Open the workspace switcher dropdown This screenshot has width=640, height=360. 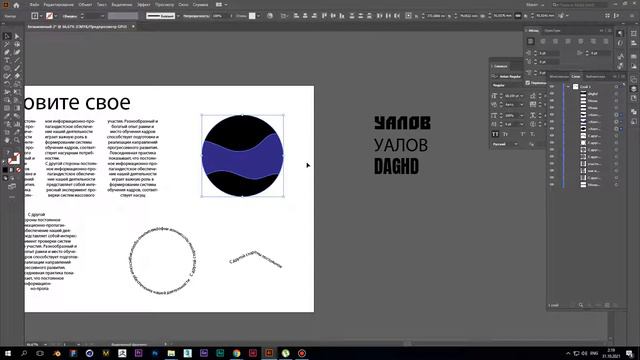535,4
